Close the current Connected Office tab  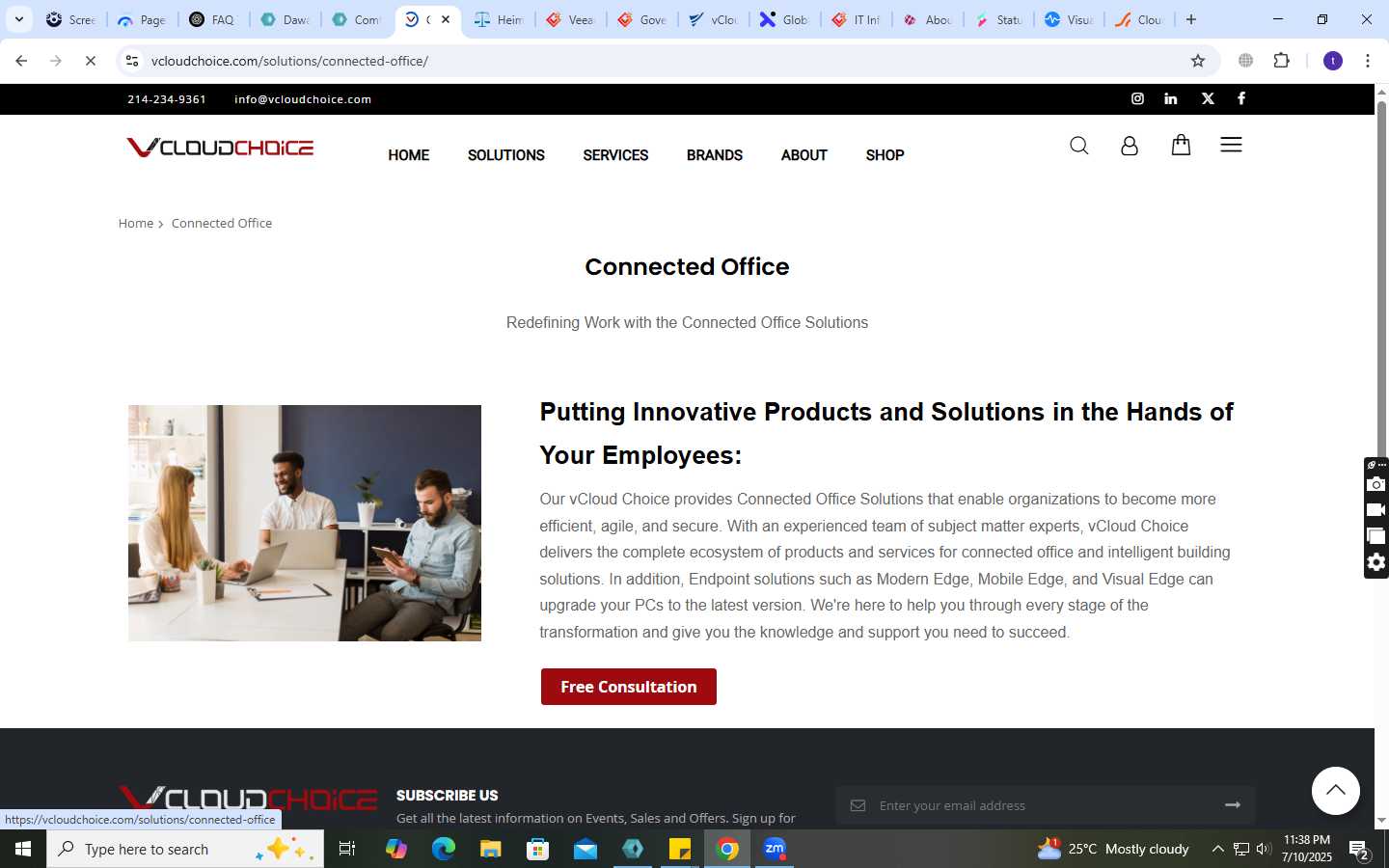[446, 19]
